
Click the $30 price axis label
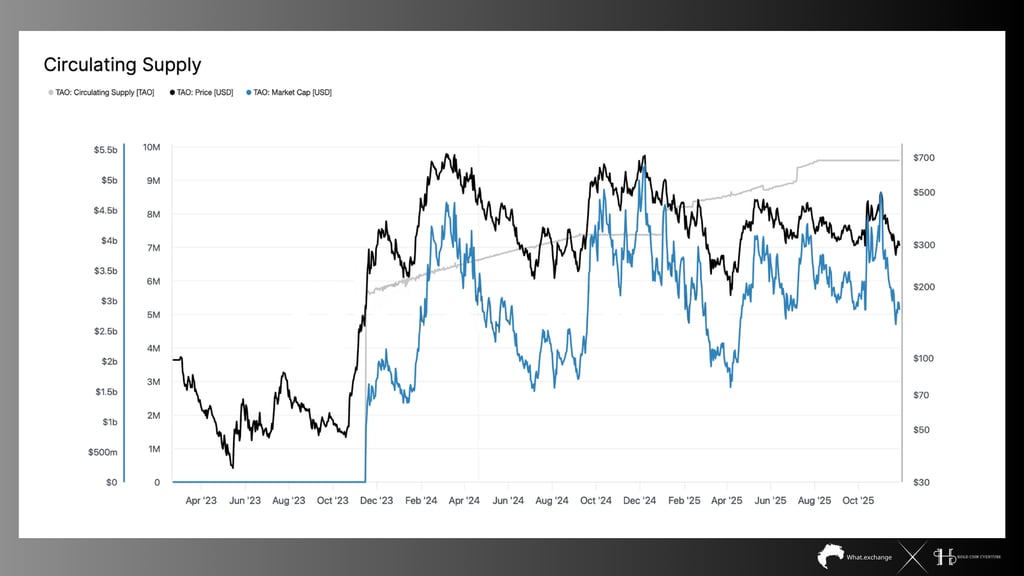point(921,483)
